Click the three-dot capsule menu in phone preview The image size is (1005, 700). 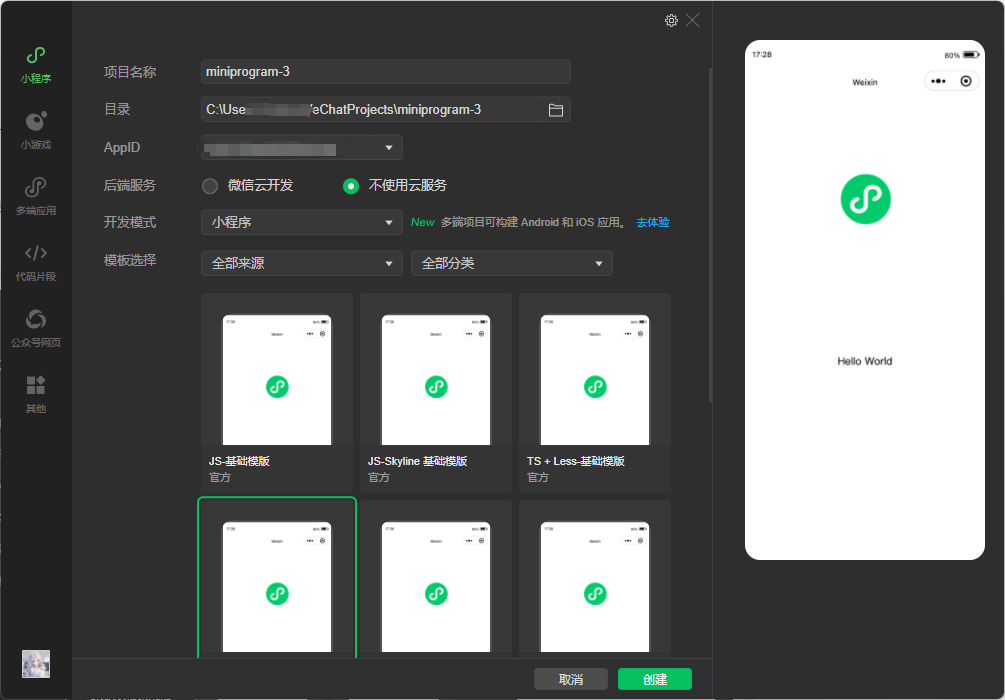click(938, 81)
